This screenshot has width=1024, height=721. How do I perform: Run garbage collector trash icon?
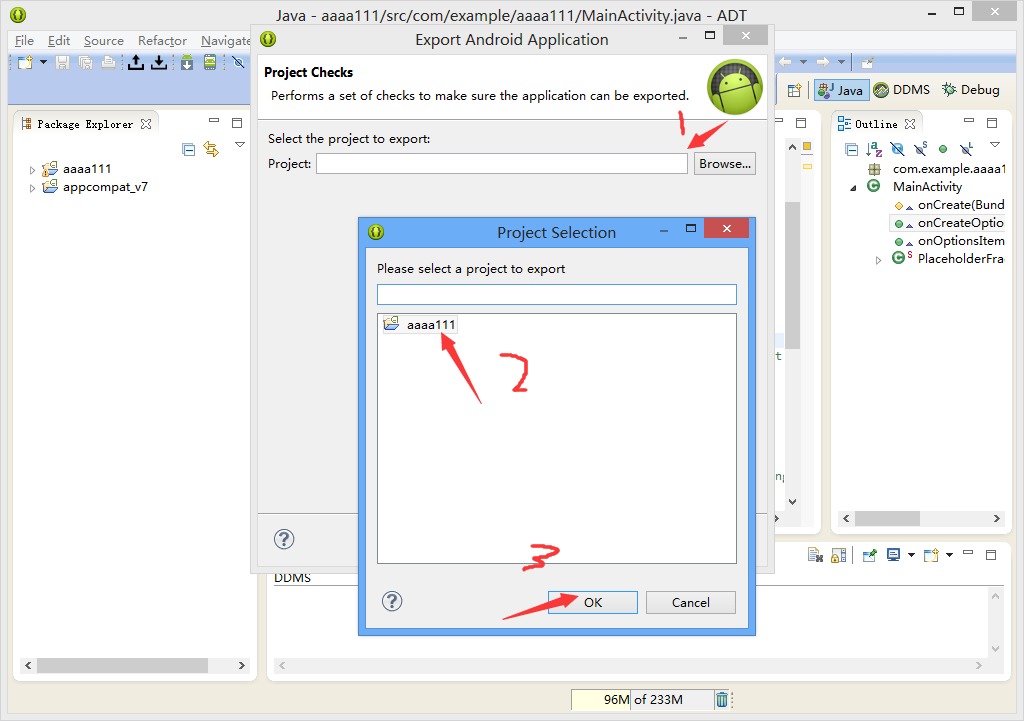[722, 699]
